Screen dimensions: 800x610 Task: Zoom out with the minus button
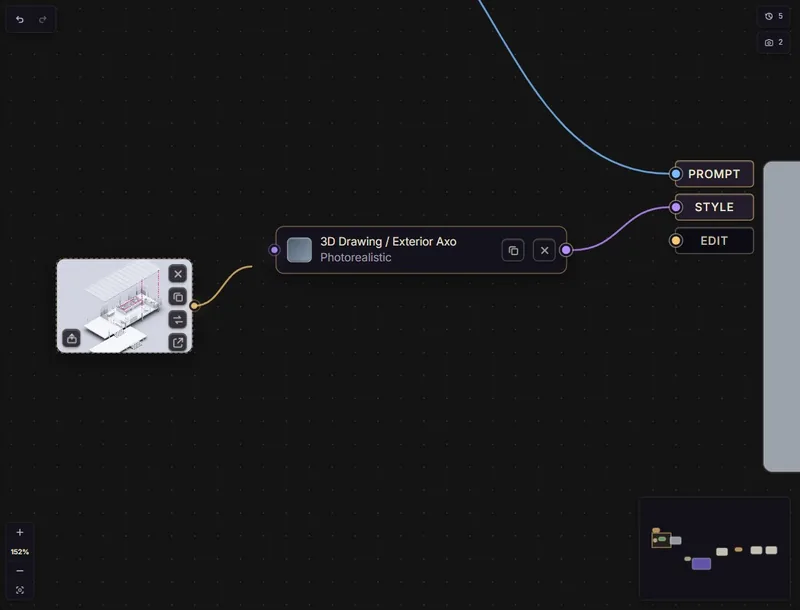20,571
